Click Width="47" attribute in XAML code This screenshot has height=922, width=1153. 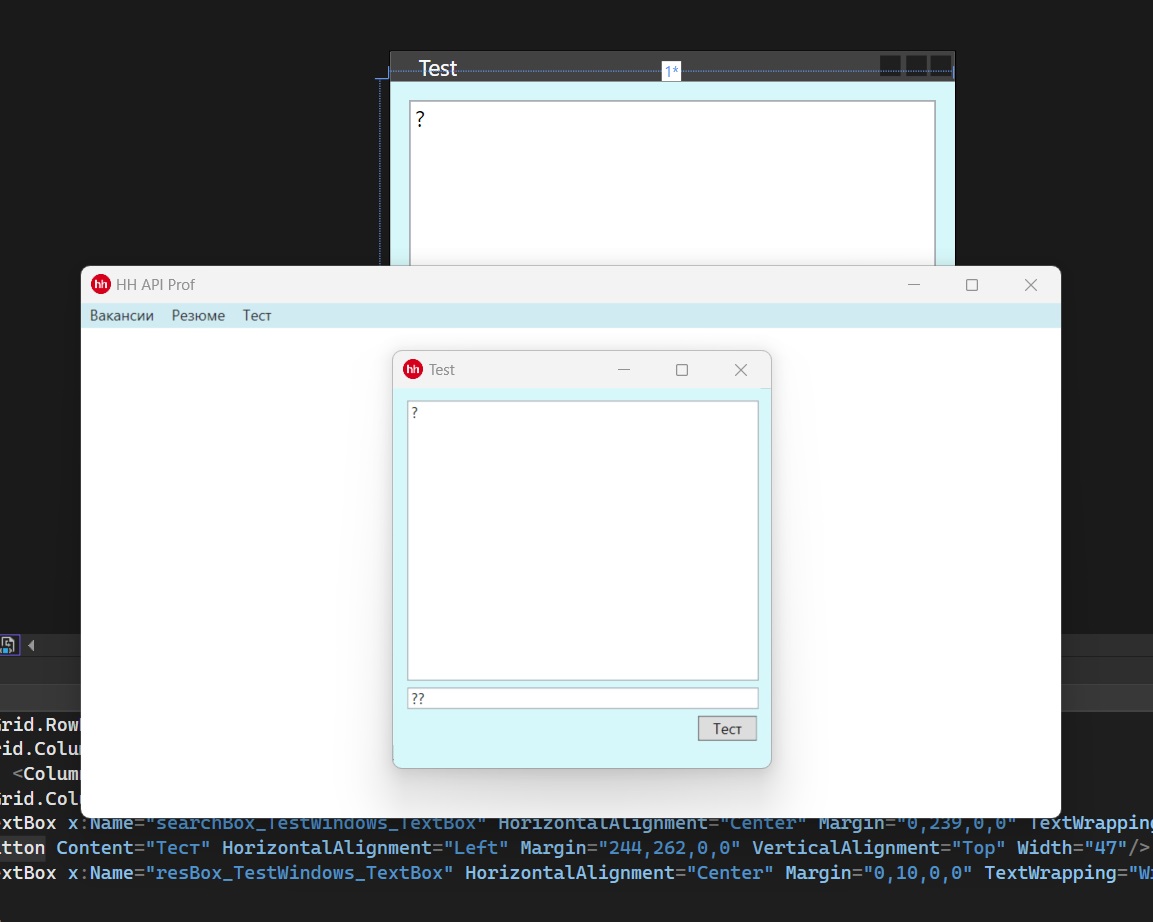click(x=1072, y=848)
